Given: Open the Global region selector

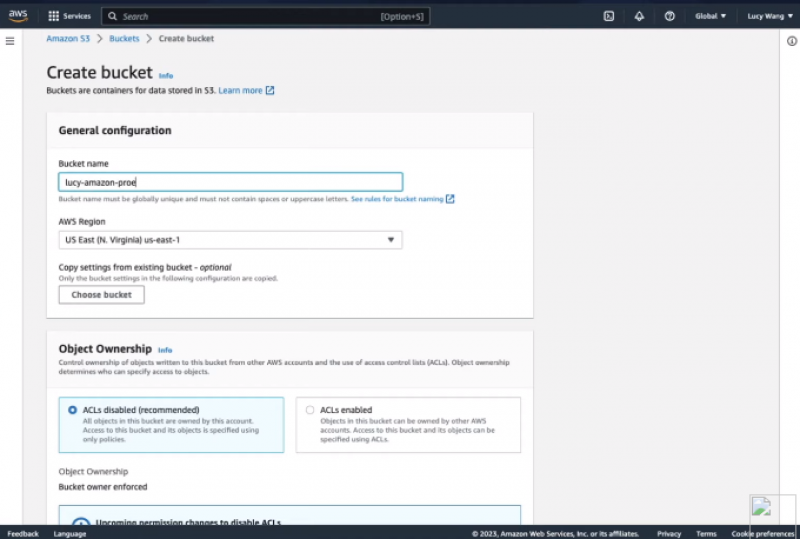Looking at the screenshot, I should (710, 16).
